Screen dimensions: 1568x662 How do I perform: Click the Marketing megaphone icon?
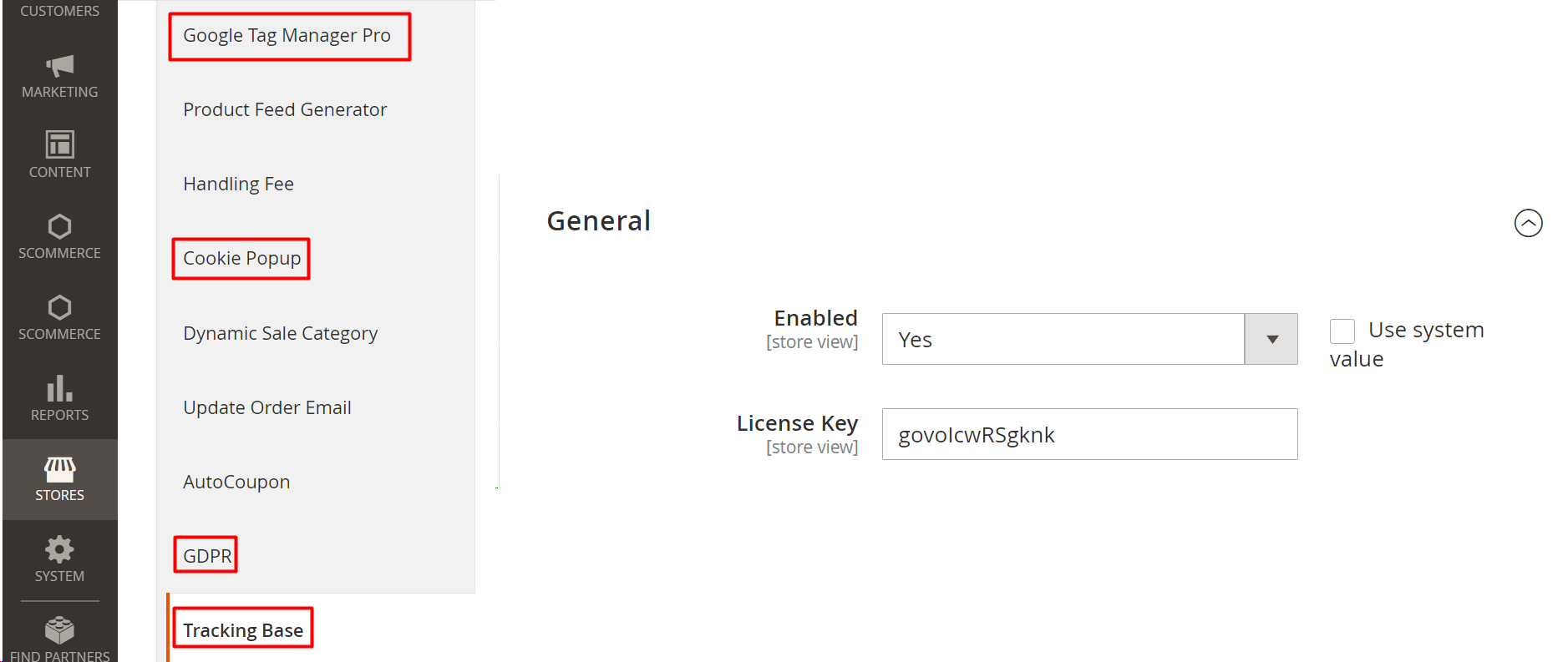(59, 66)
